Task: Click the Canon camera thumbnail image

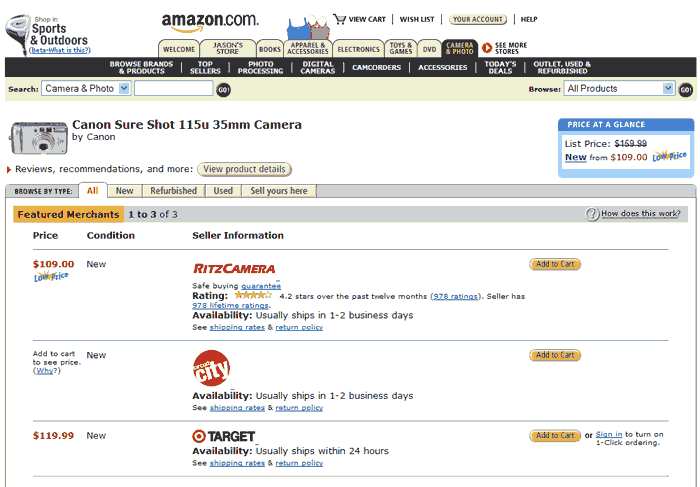Action: pyautogui.click(x=38, y=137)
